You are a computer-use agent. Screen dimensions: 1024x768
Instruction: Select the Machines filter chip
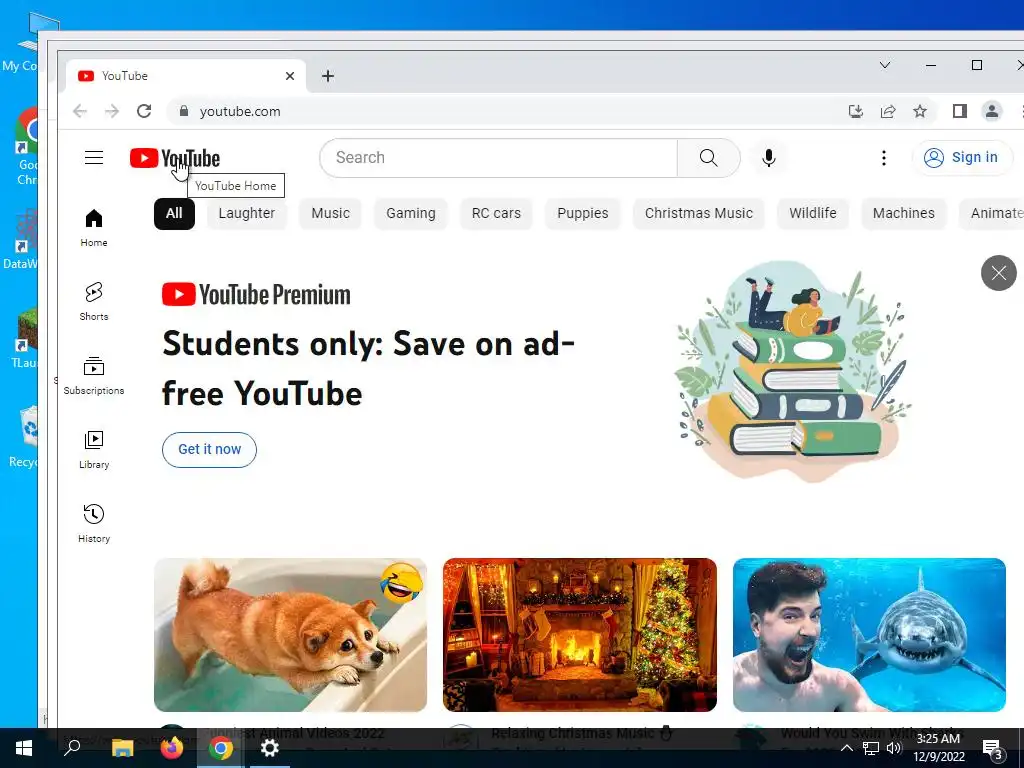point(904,214)
